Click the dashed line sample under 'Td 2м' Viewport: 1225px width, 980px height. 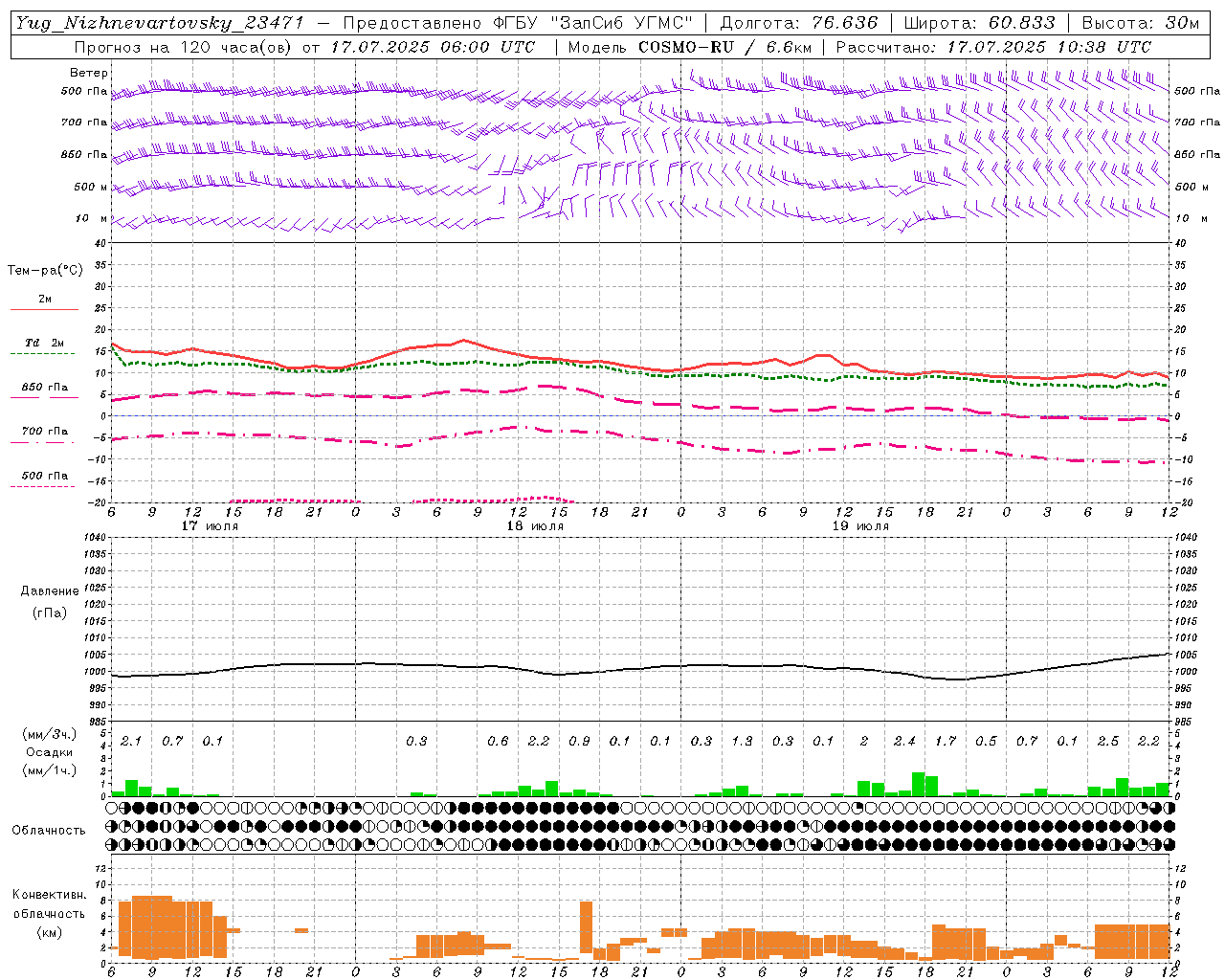(44, 354)
